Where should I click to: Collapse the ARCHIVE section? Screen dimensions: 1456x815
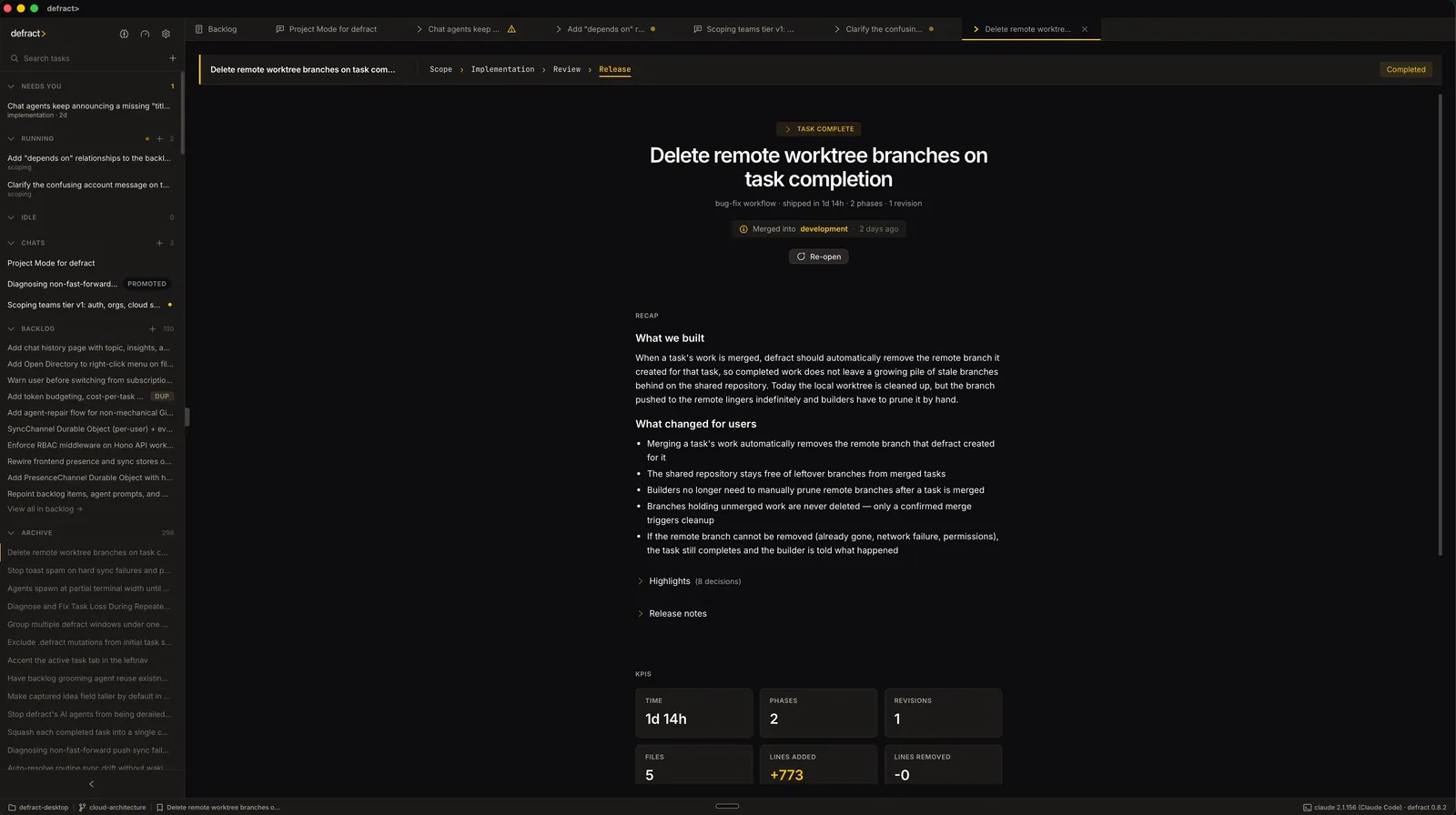point(11,533)
